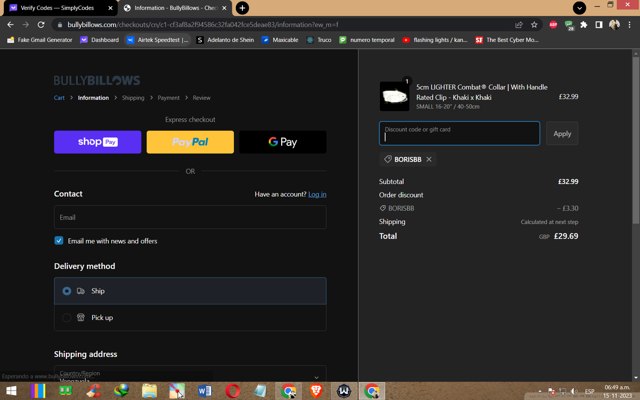This screenshot has height=400, width=640.
Task: Open the Maxicable bookmark
Action: pyautogui.click(x=280, y=40)
